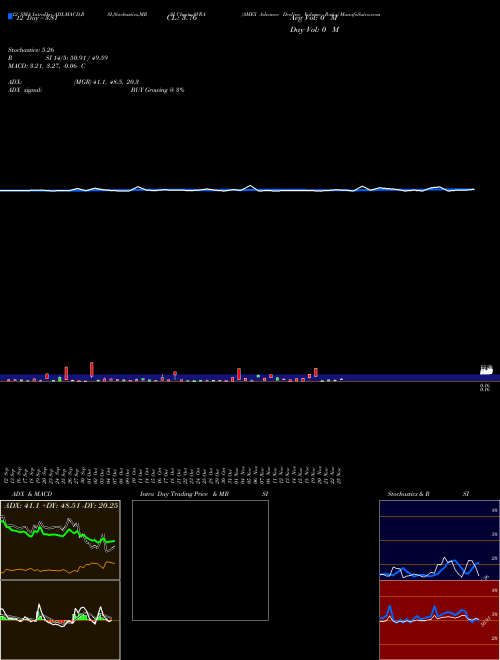Screen dimensions: 500x660
Task: Click the 'ADX: 41.1 +DY: 48.51' header
Action: [x=61, y=506]
